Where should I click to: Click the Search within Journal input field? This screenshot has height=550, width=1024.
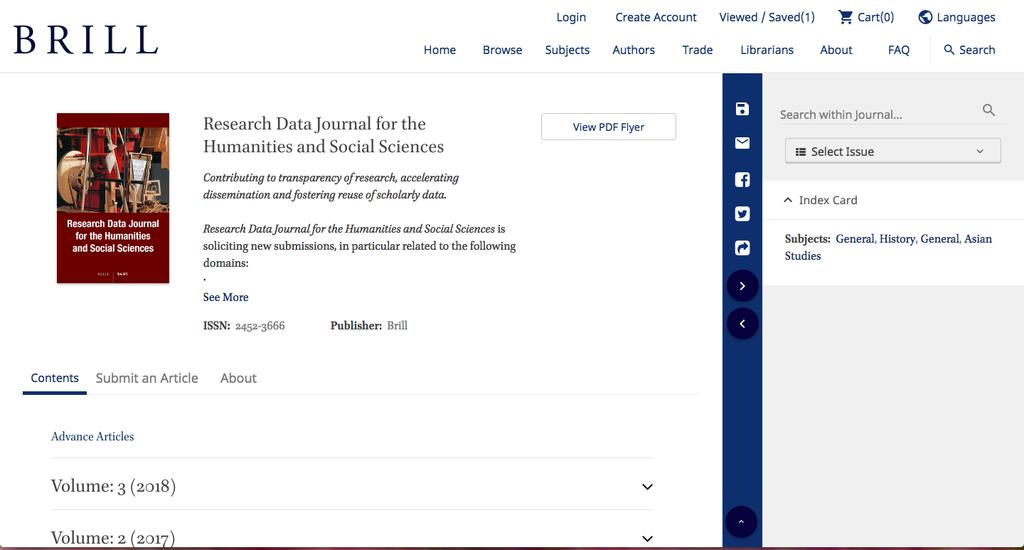[878, 114]
